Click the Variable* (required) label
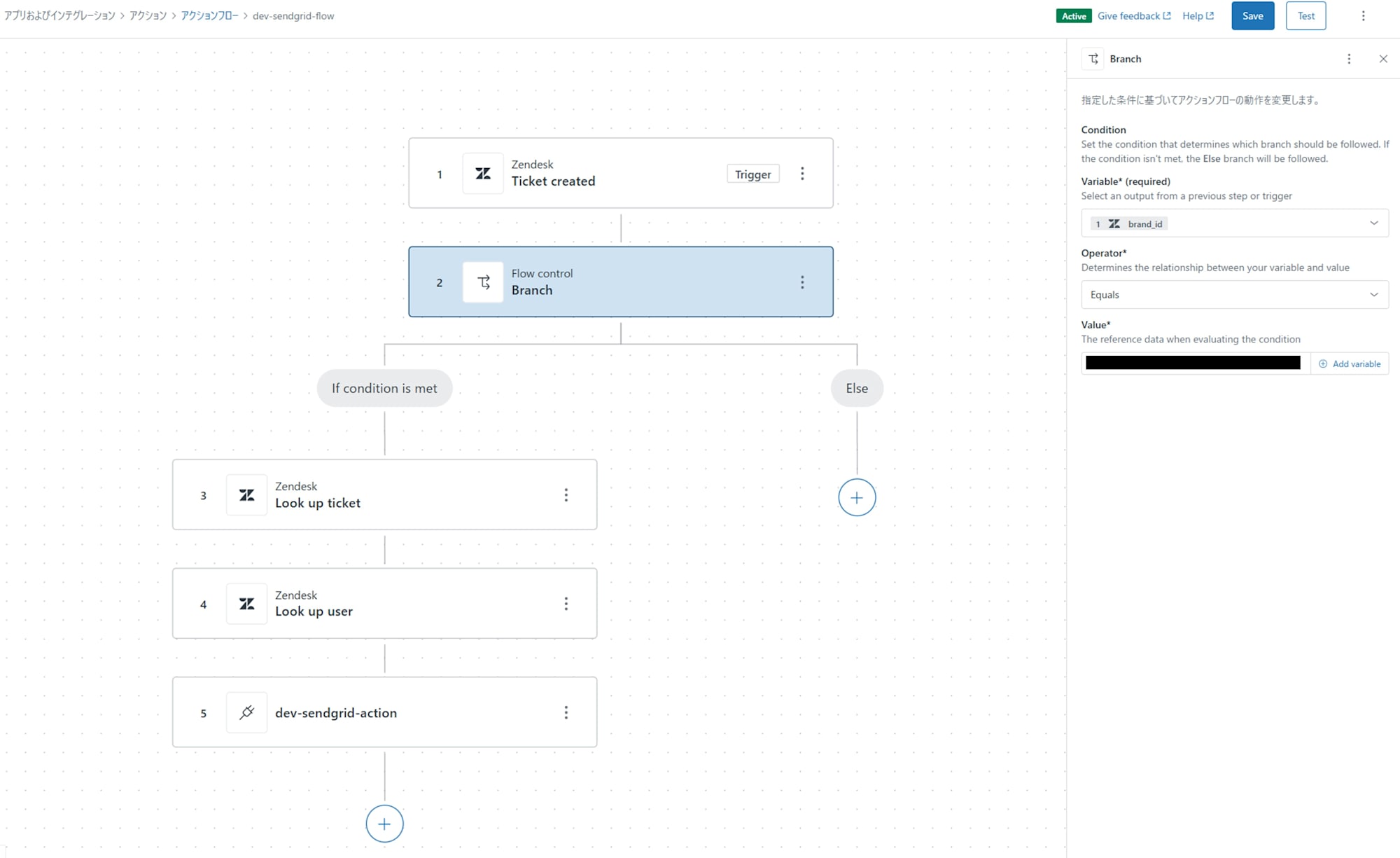Image resolution: width=1400 pixels, height=858 pixels. (1126, 181)
